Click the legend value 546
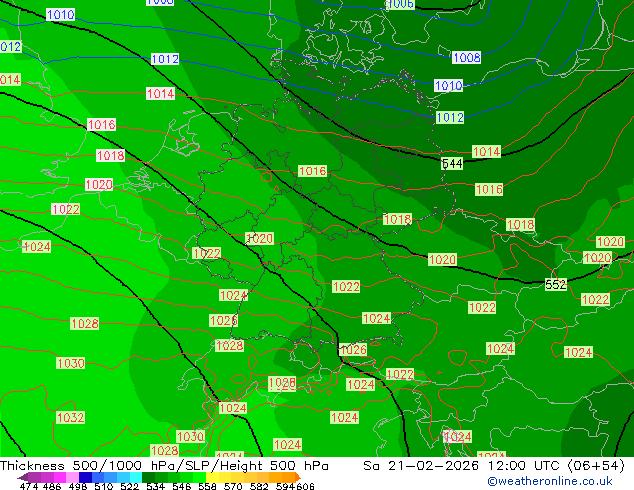Image resolution: width=634 pixels, height=490 pixels. 181,486
